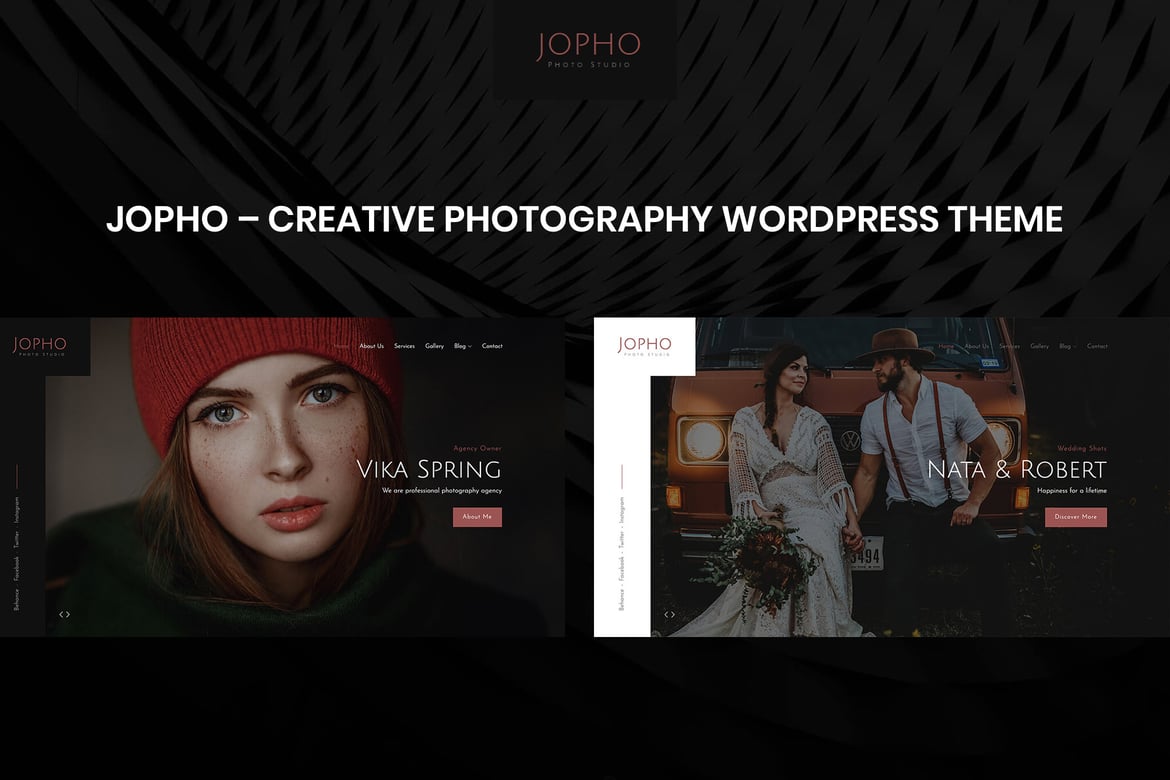
Task: Open Home in the Vika Spring demo menu
Action: [340, 346]
